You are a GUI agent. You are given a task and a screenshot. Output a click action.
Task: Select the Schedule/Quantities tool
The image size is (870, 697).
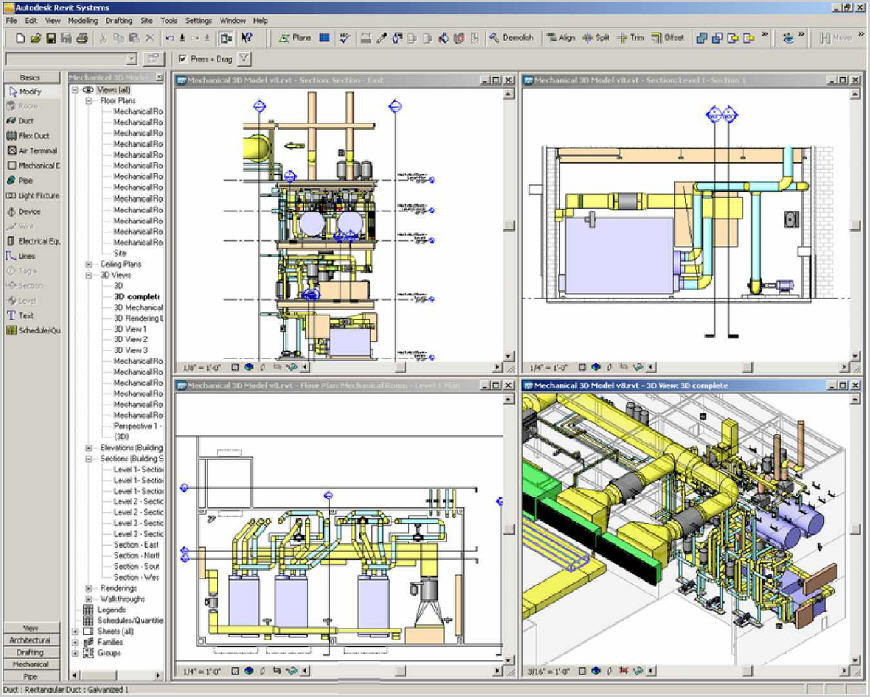point(32,330)
